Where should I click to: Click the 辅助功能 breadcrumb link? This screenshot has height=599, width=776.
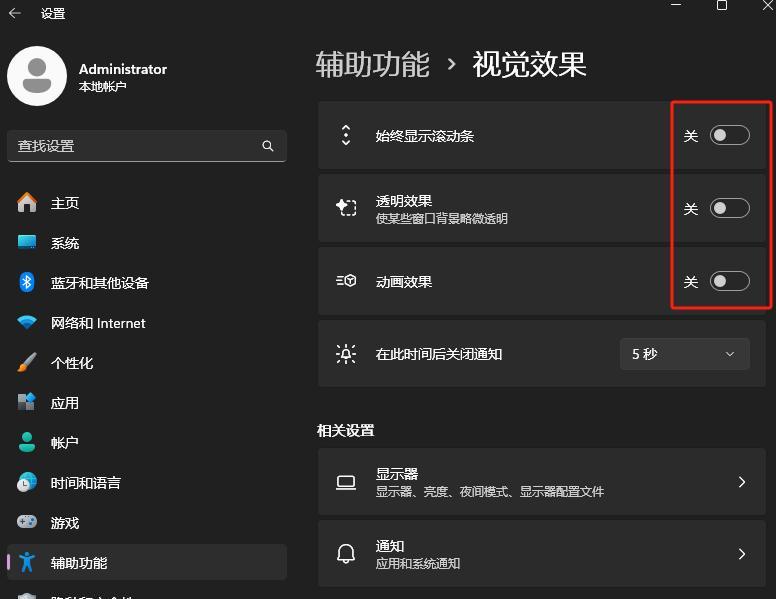[372, 65]
